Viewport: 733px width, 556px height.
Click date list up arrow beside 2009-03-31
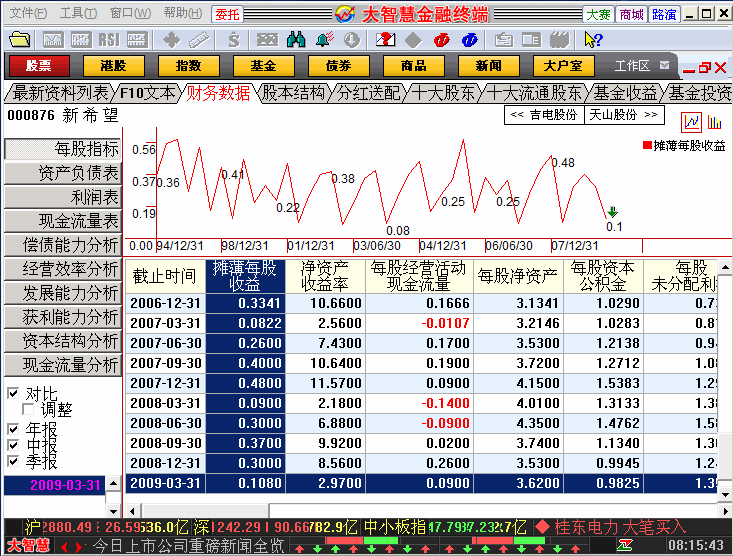click(x=113, y=483)
